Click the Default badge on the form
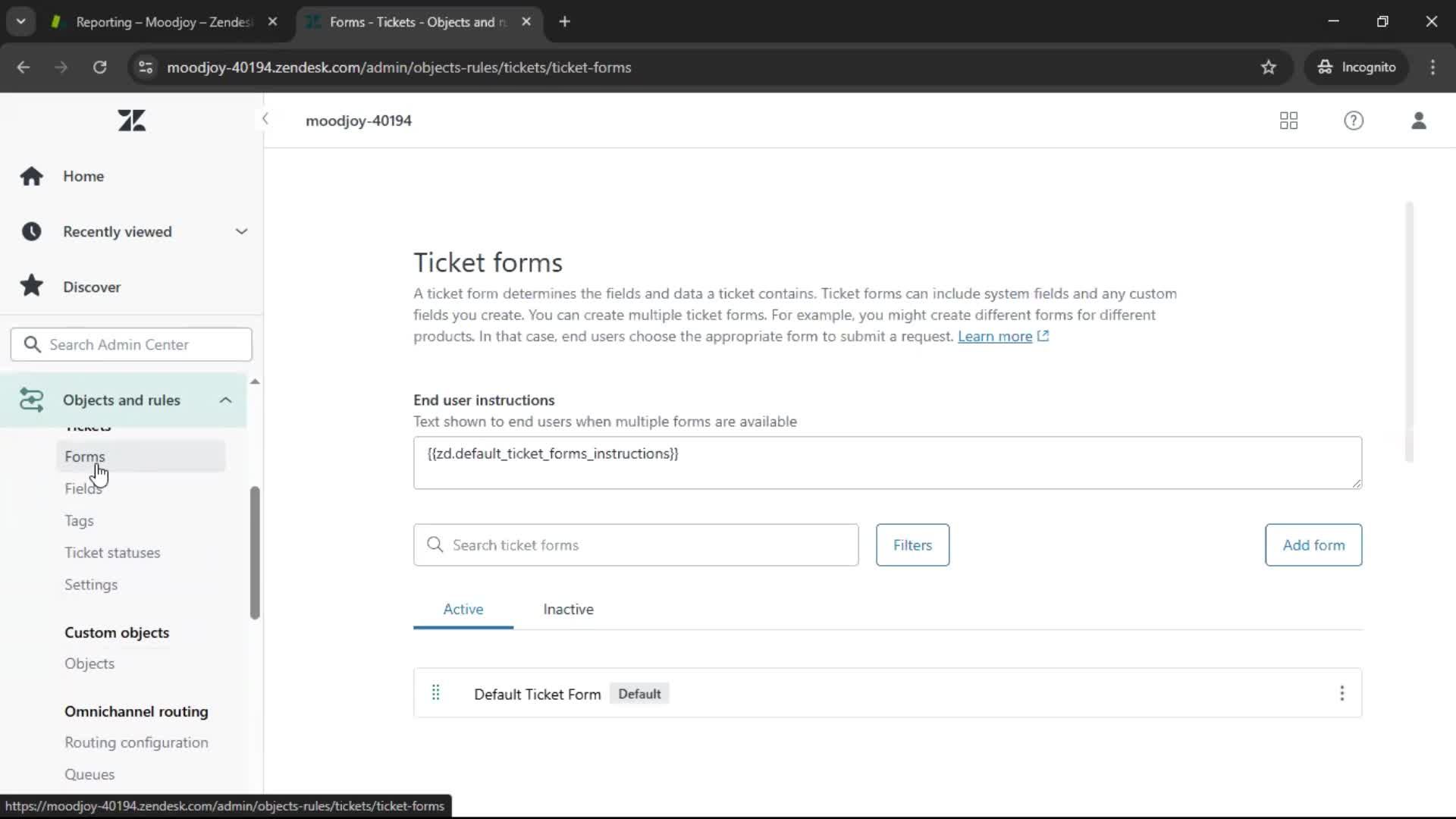Screen dimensions: 1456x819 pos(639,694)
